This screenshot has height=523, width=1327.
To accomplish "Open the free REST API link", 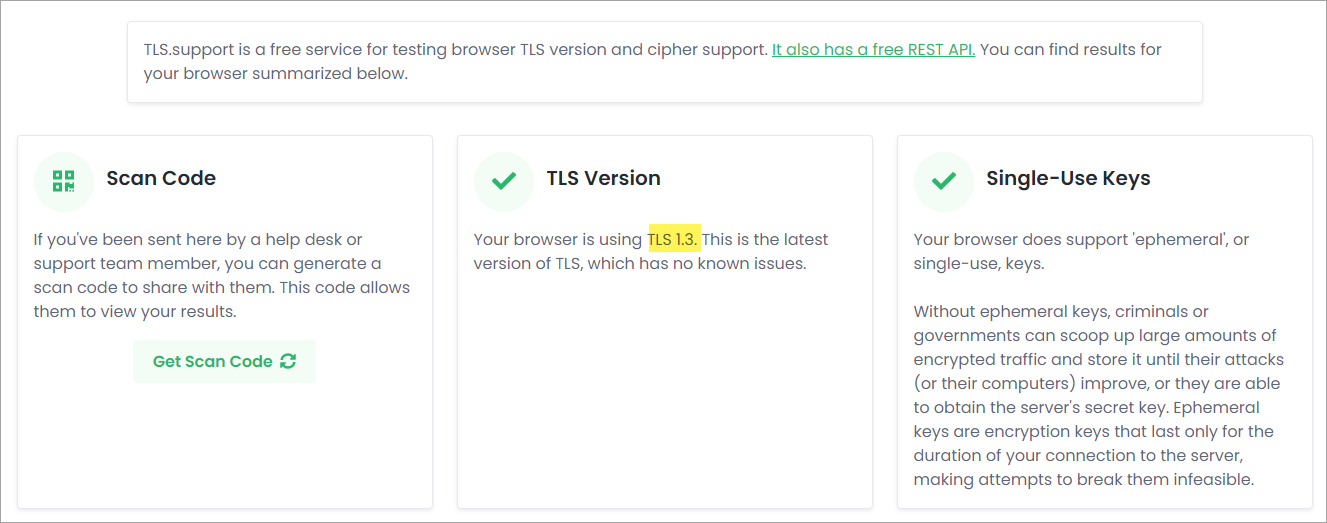I will [x=873, y=49].
